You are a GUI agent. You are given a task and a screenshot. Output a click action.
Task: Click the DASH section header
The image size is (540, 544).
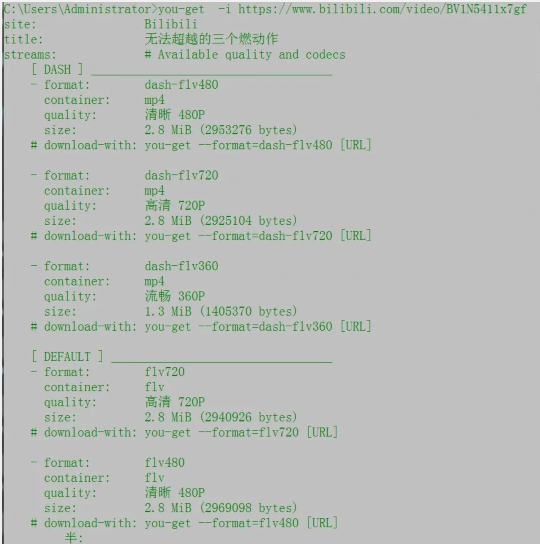(x=58, y=69)
